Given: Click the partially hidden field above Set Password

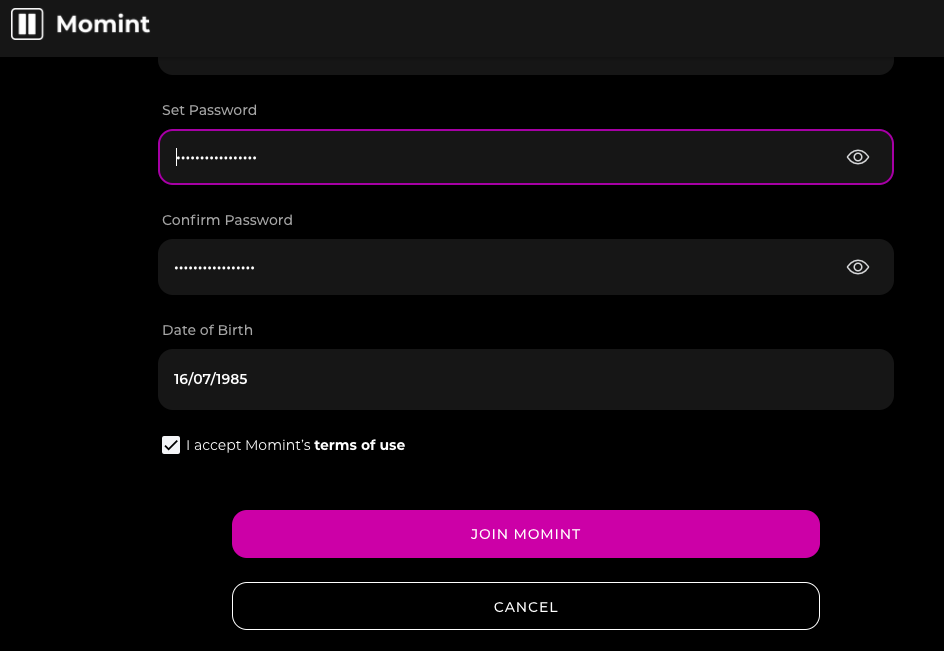Looking at the screenshot, I should click(526, 66).
